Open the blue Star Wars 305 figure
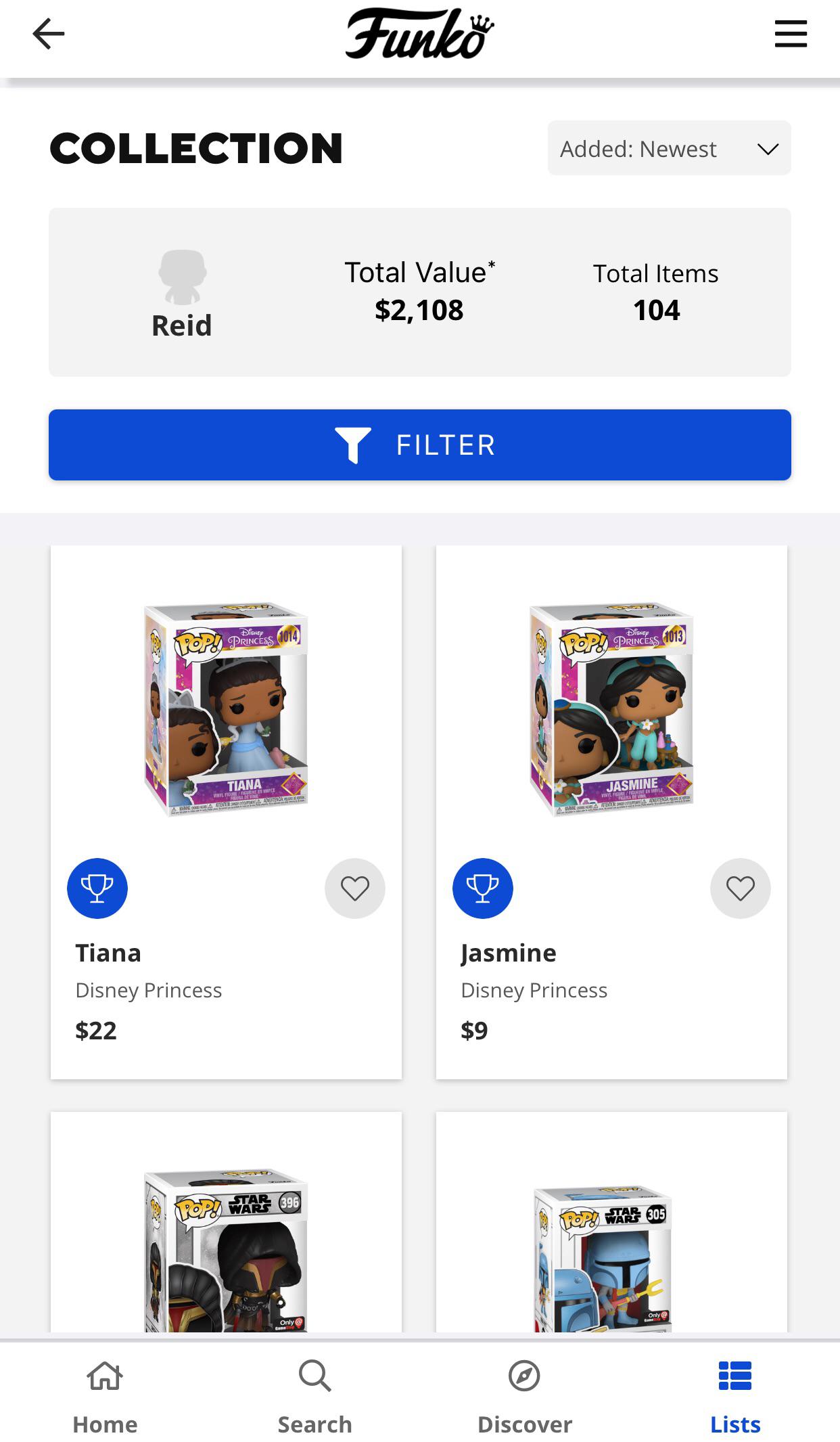840x1442 pixels. coord(603,1259)
